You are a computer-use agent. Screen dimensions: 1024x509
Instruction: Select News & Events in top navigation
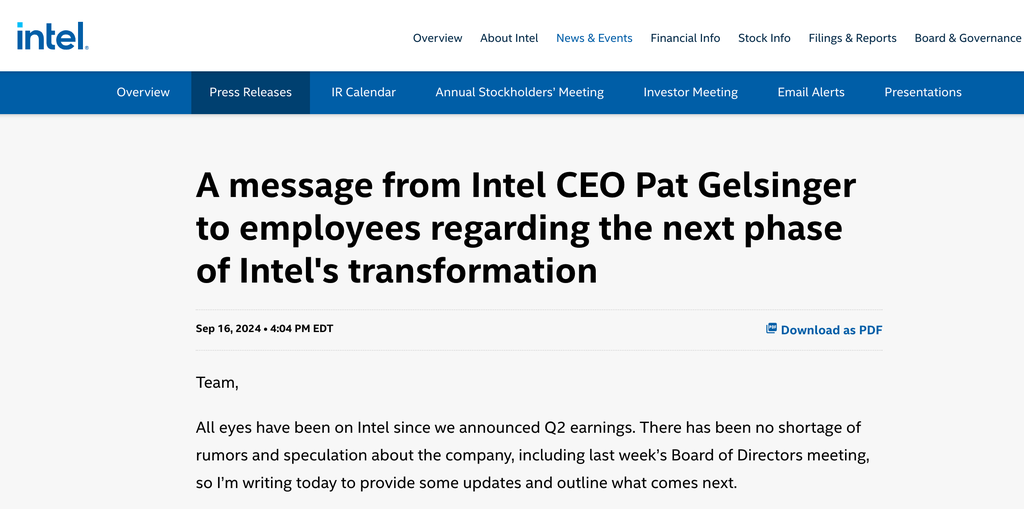pos(594,38)
